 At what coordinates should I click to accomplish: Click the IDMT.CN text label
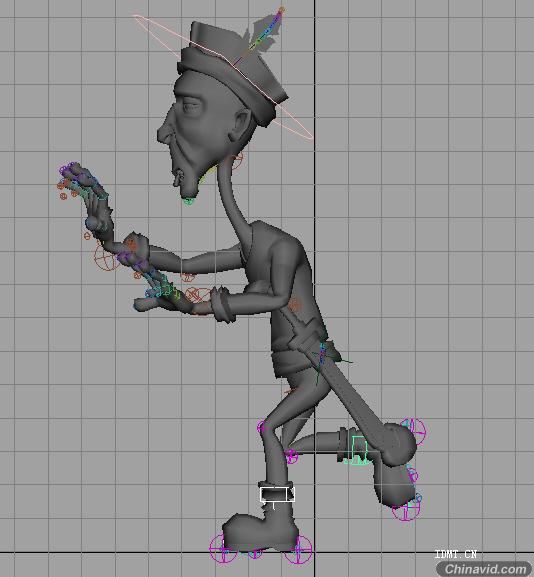click(456, 554)
